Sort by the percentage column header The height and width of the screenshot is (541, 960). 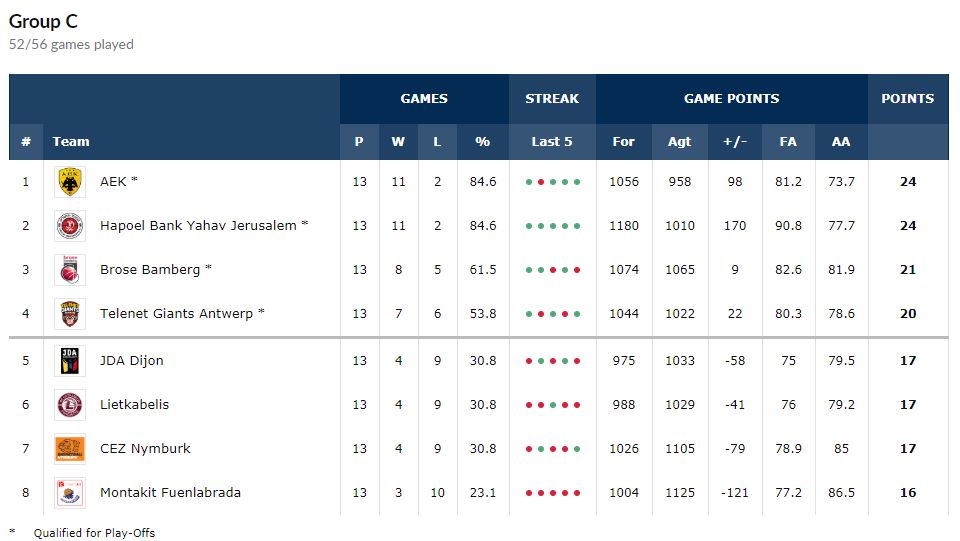pos(483,142)
